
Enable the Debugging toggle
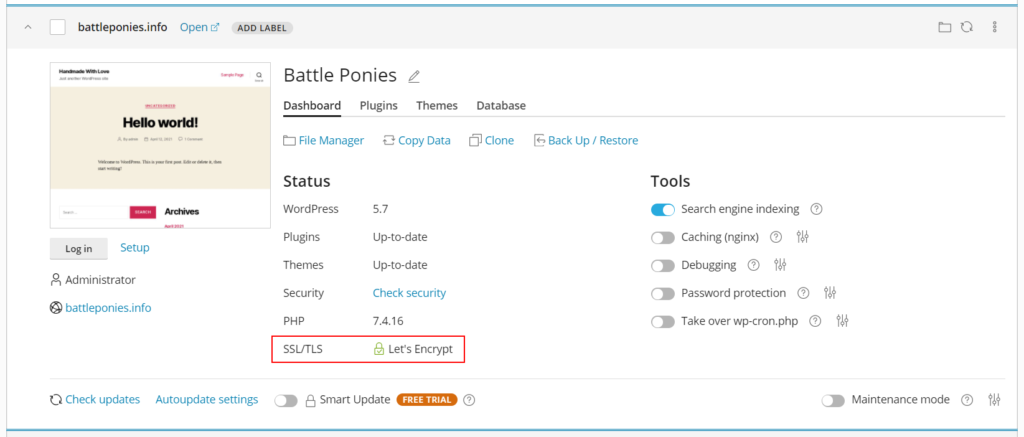click(663, 266)
